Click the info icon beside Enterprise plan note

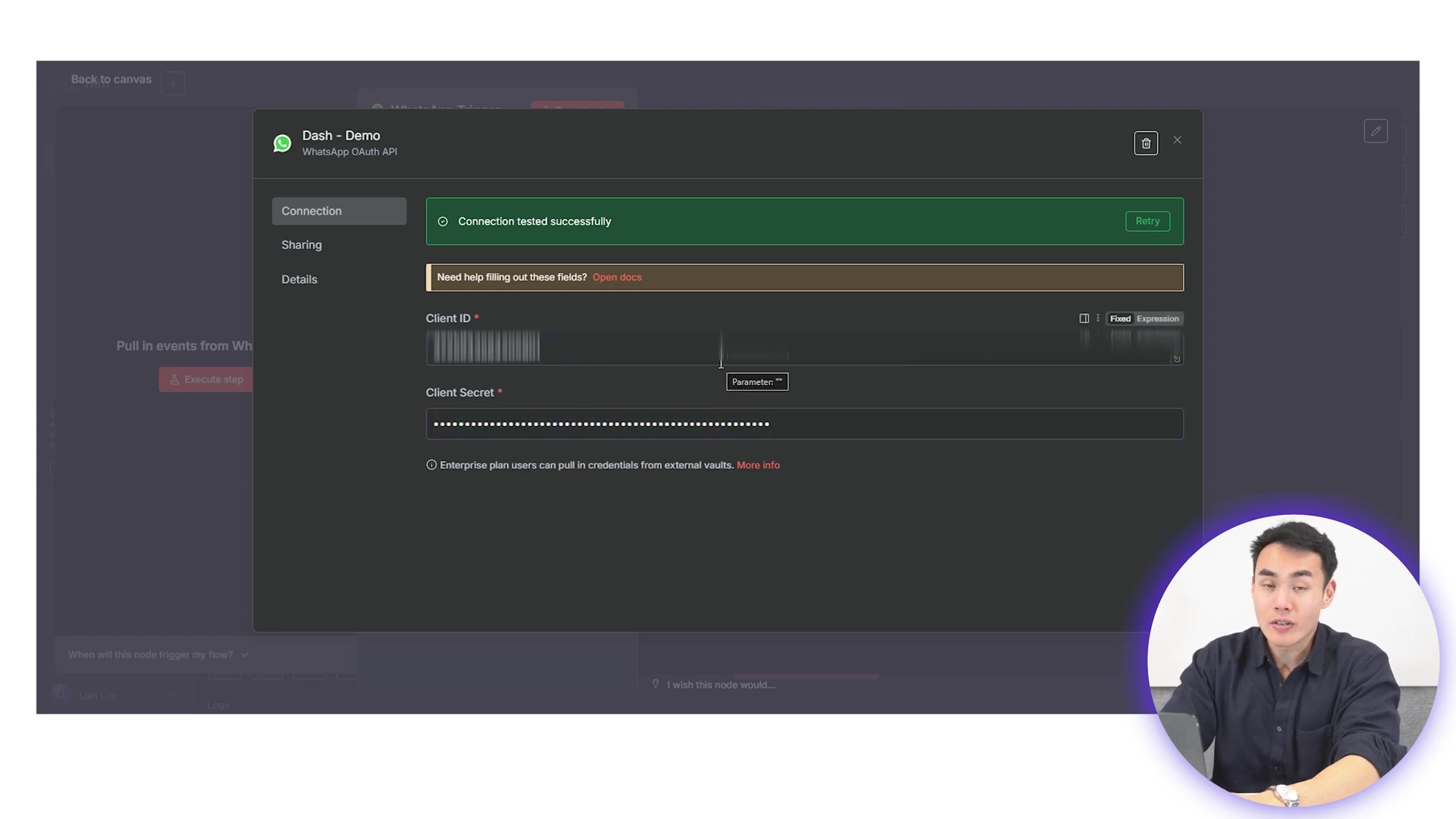[431, 465]
